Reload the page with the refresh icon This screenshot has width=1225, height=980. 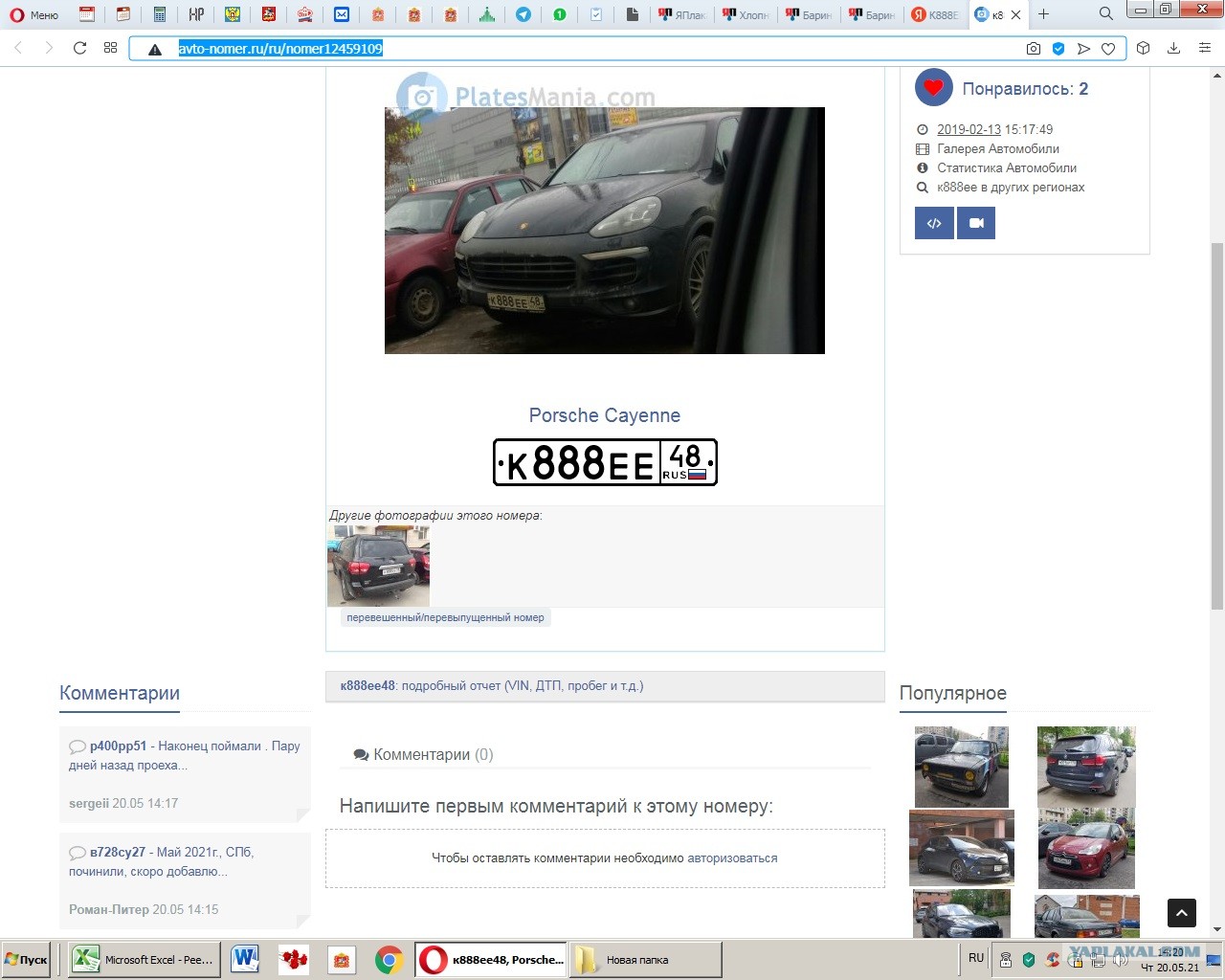[x=80, y=48]
